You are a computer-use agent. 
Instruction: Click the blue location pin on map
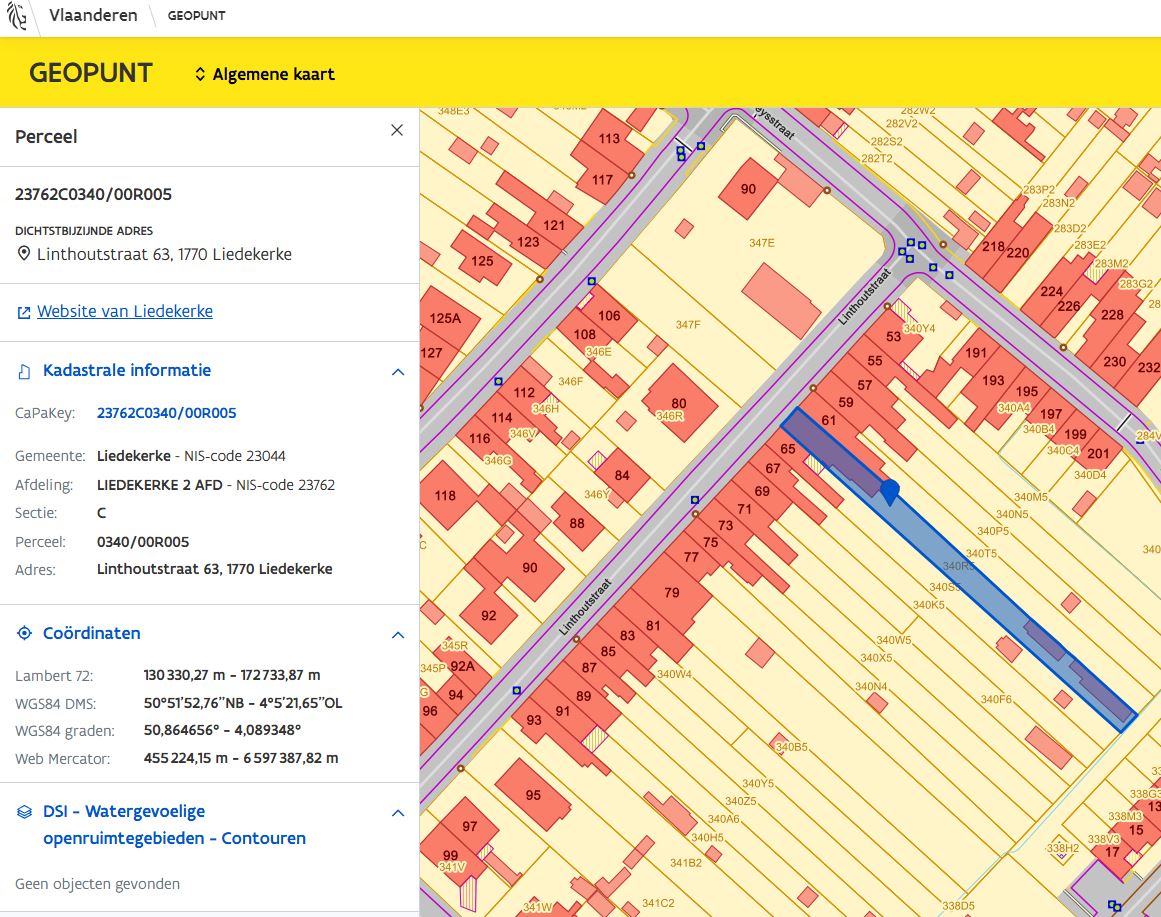pyautogui.click(x=889, y=488)
